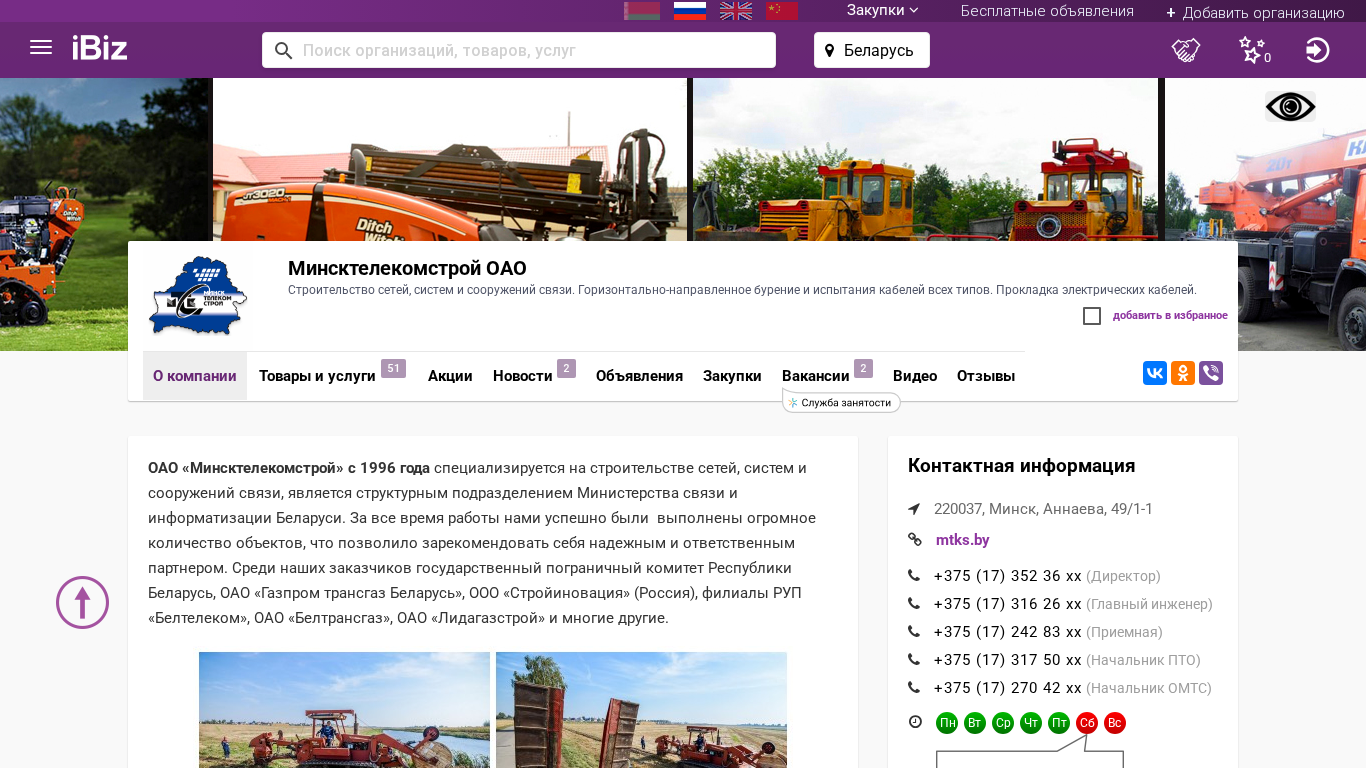
Task: Share company page via Viber
Action: [x=1211, y=373]
